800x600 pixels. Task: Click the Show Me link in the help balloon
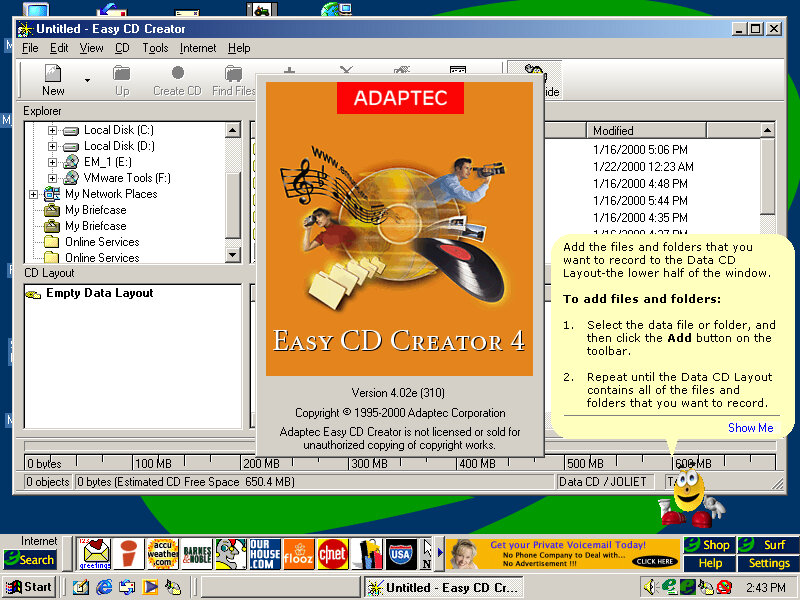click(x=750, y=428)
